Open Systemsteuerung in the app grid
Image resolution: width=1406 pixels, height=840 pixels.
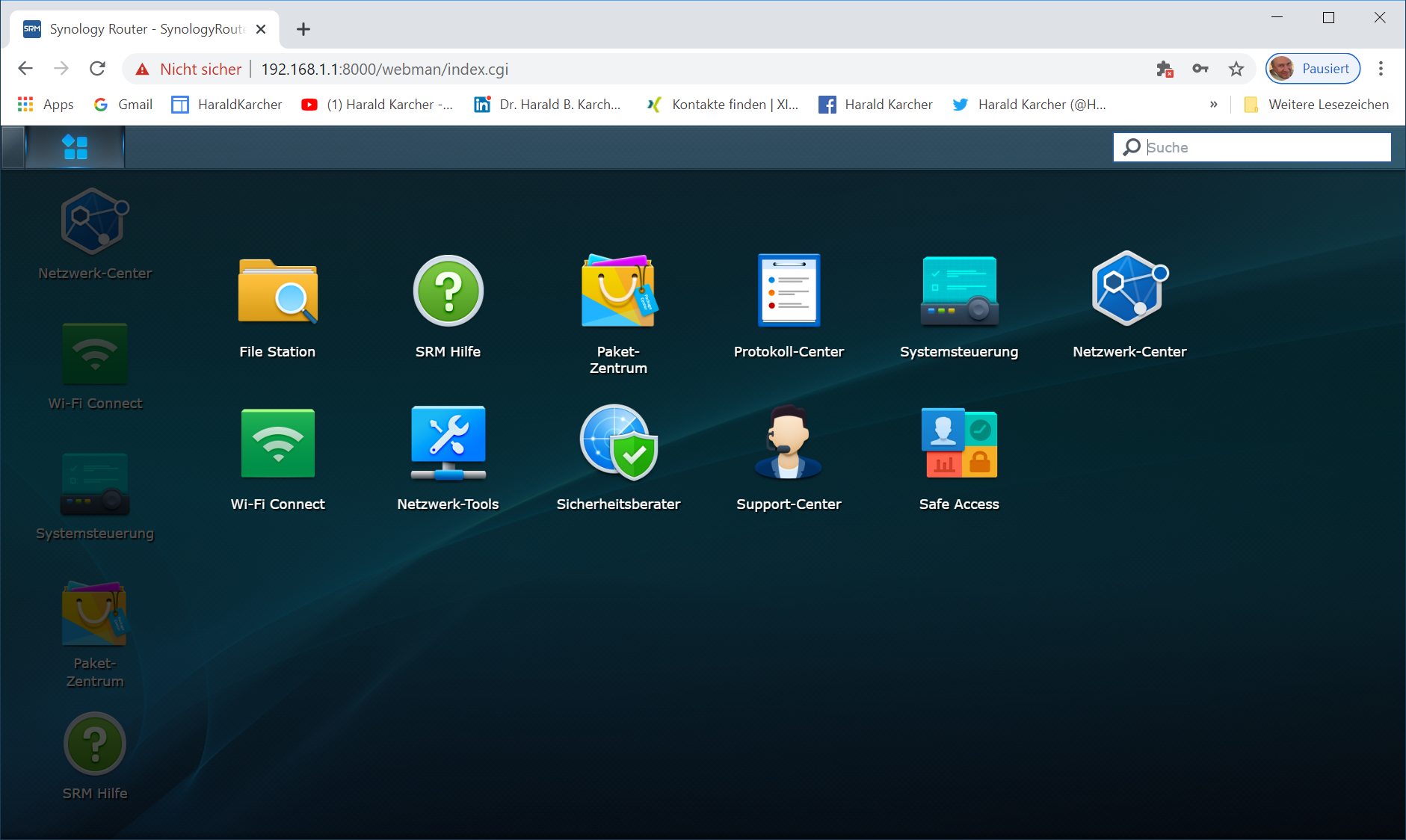pyautogui.click(x=959, y=292)
